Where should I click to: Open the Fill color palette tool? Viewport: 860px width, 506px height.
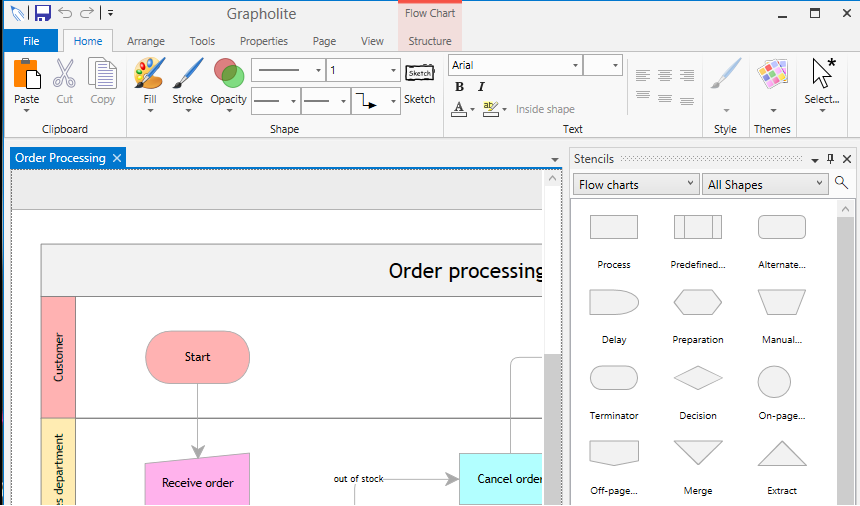(x=150, y=76)
